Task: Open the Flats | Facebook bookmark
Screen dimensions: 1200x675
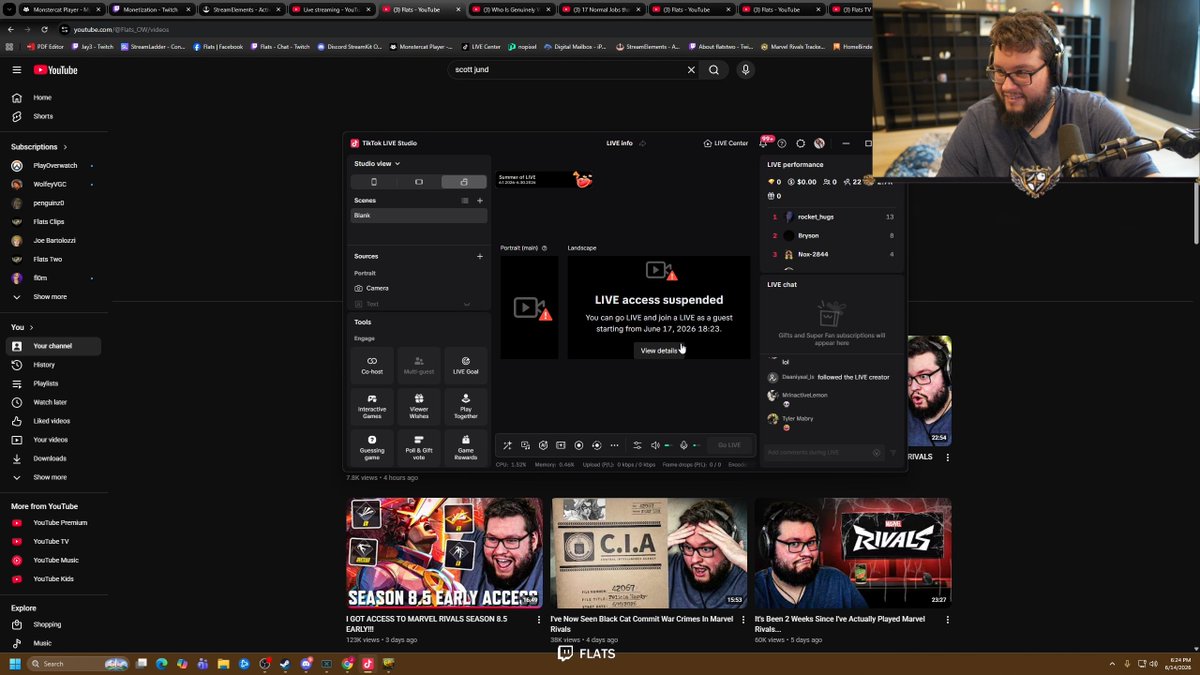Action: click(217, 46)
